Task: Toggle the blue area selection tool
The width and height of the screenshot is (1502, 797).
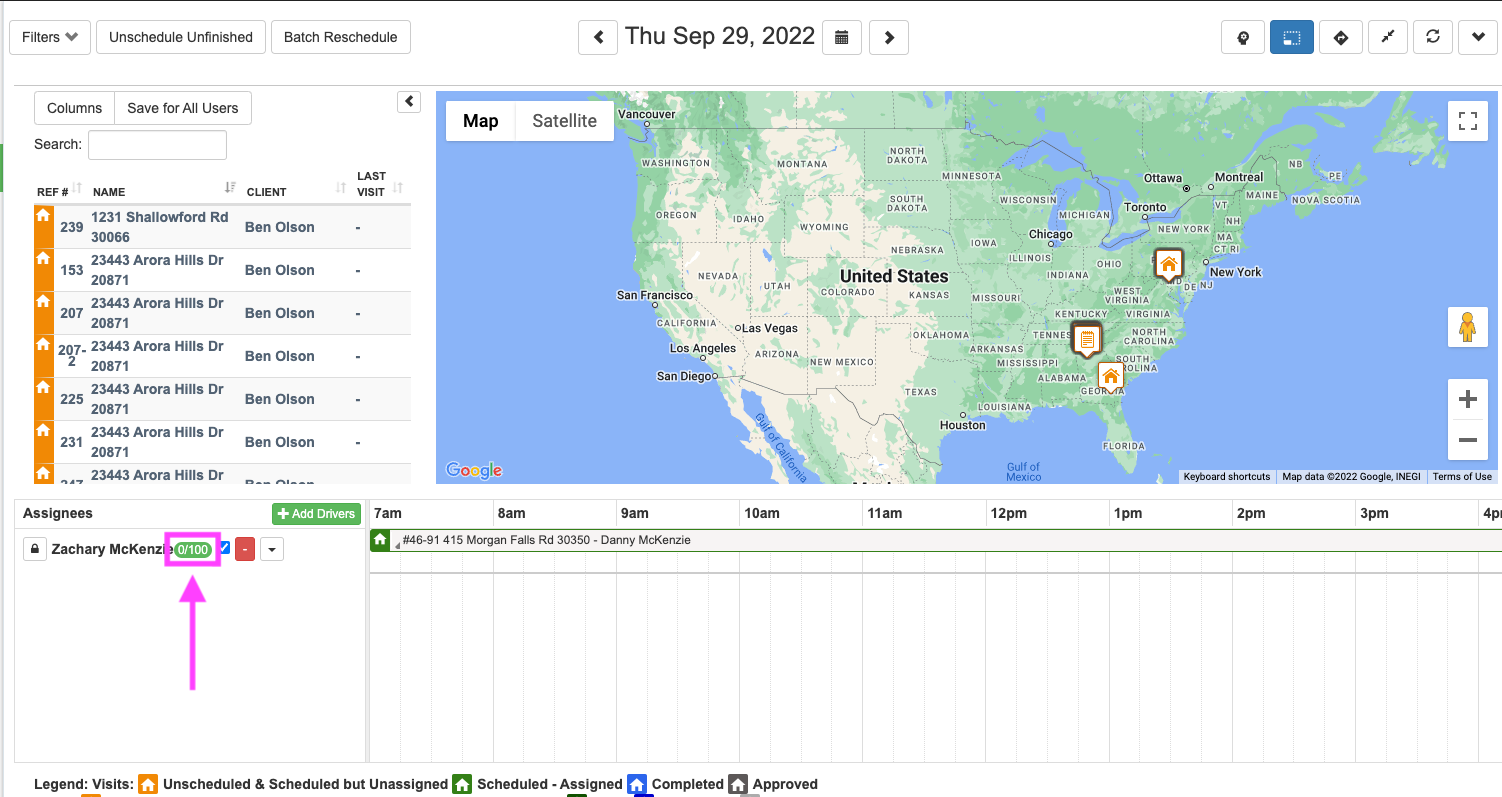Action: (x=1292, y=37)
